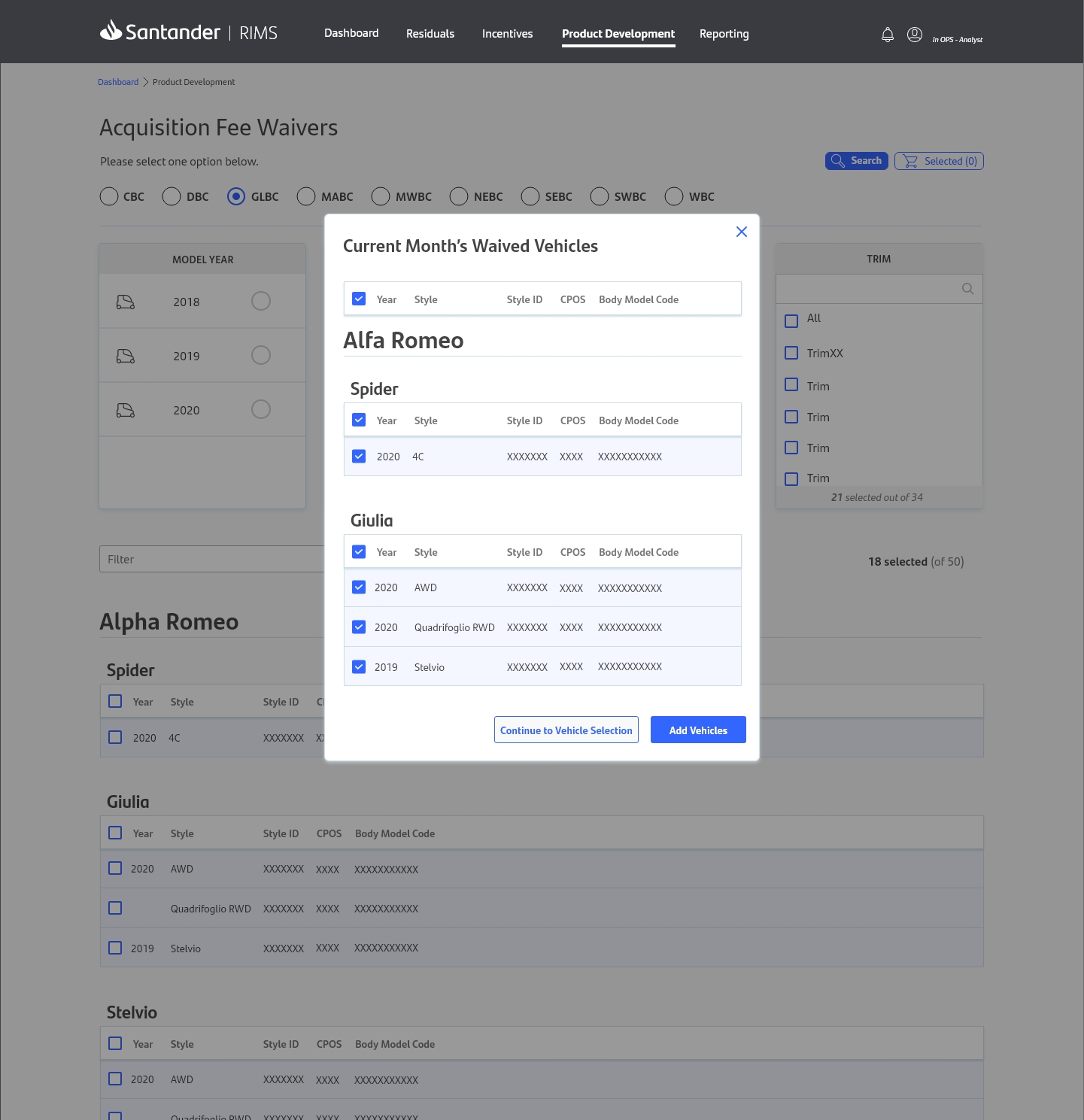Open the Selected (0) cart button
1084x1120 pixels.
[939, 161]
